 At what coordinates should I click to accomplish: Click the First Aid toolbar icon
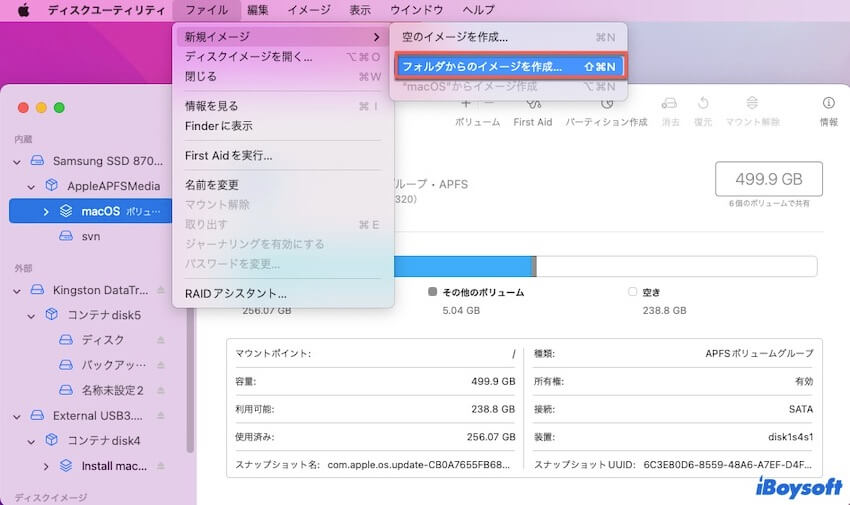(x=533, y=103)
